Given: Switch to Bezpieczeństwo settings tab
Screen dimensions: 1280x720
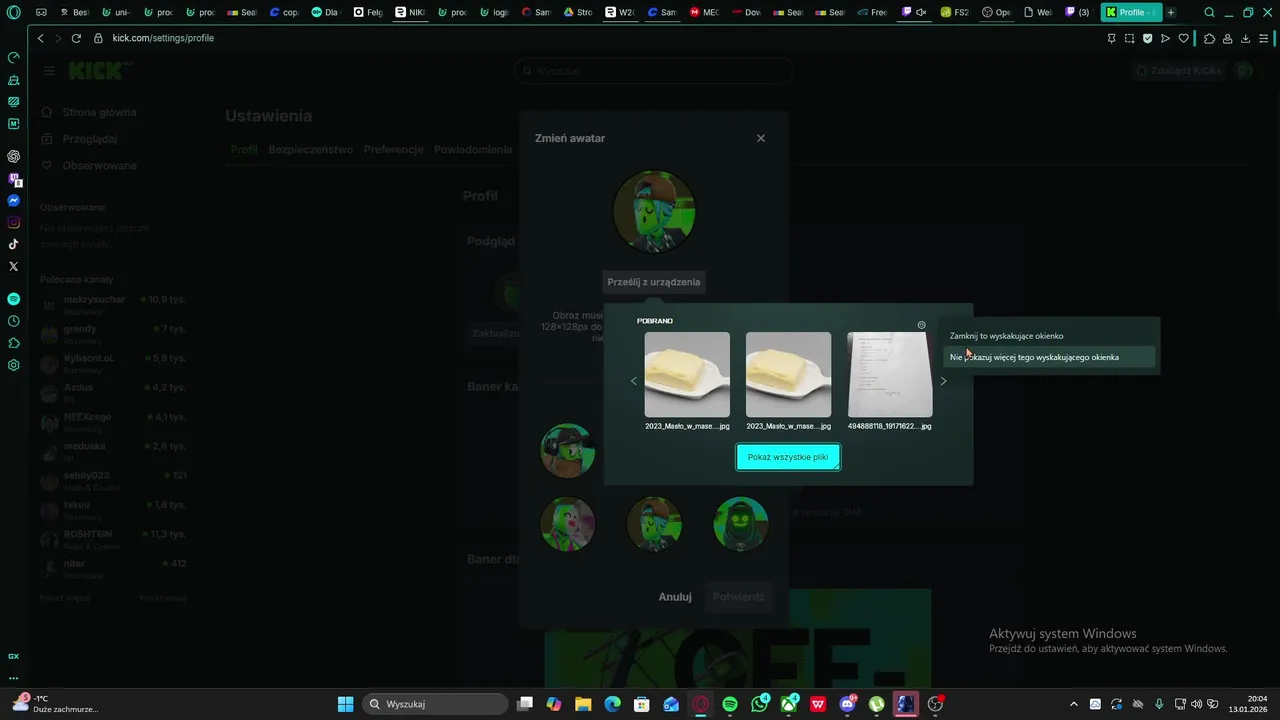Looking at the screenshot, I should pyautogui.click(x=311, y=149).
